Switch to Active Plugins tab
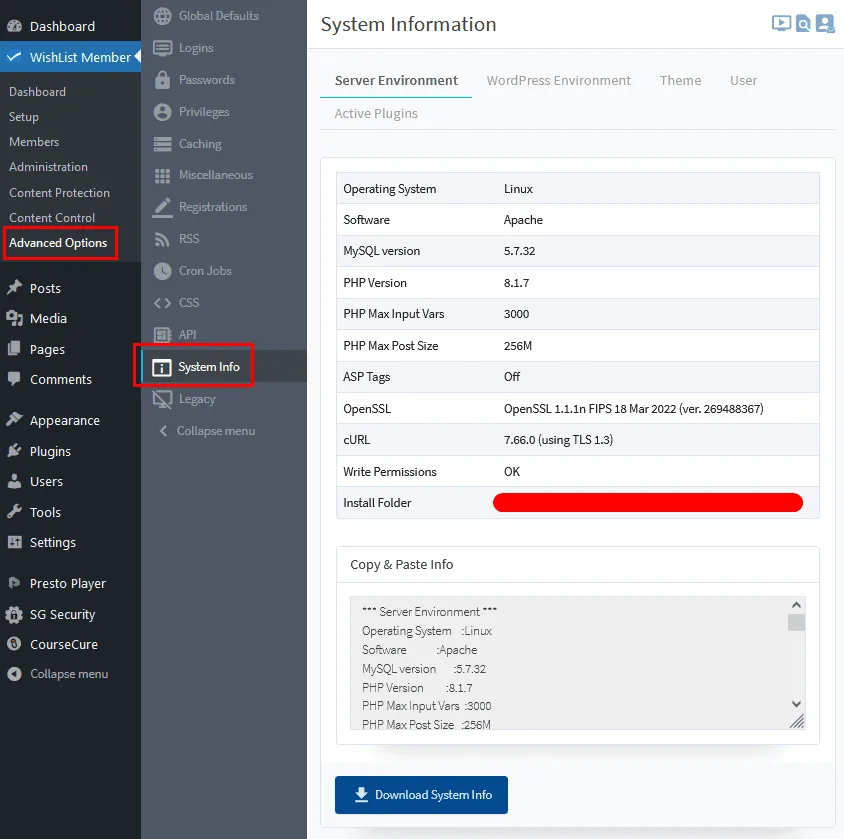 point(376,113)
